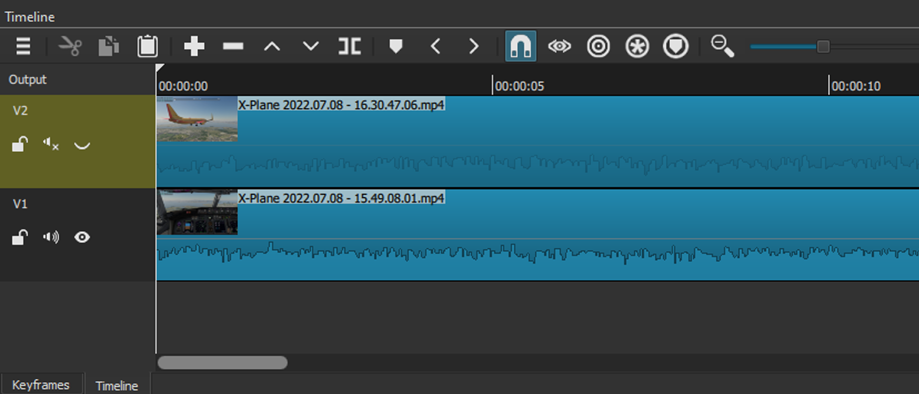Select clip X-Plane 2022.07.08 - 15.49.08.01.mp4
The height and width of the screenshot is (394, 919).
(x=537, y=235)
